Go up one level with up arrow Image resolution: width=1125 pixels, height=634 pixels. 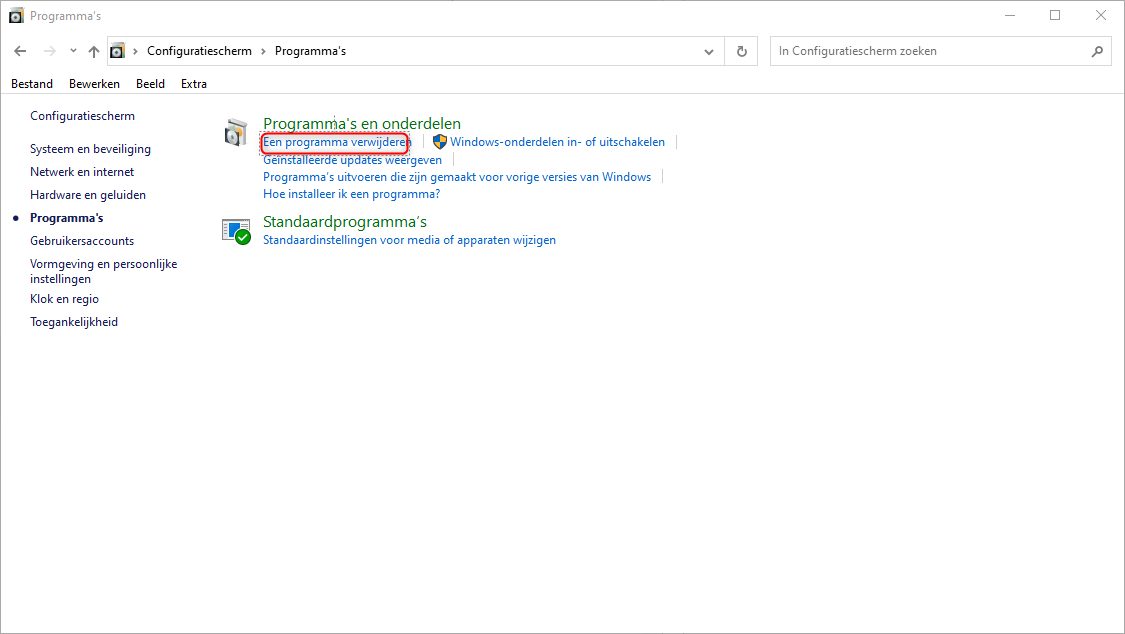(x=94, y=51)
